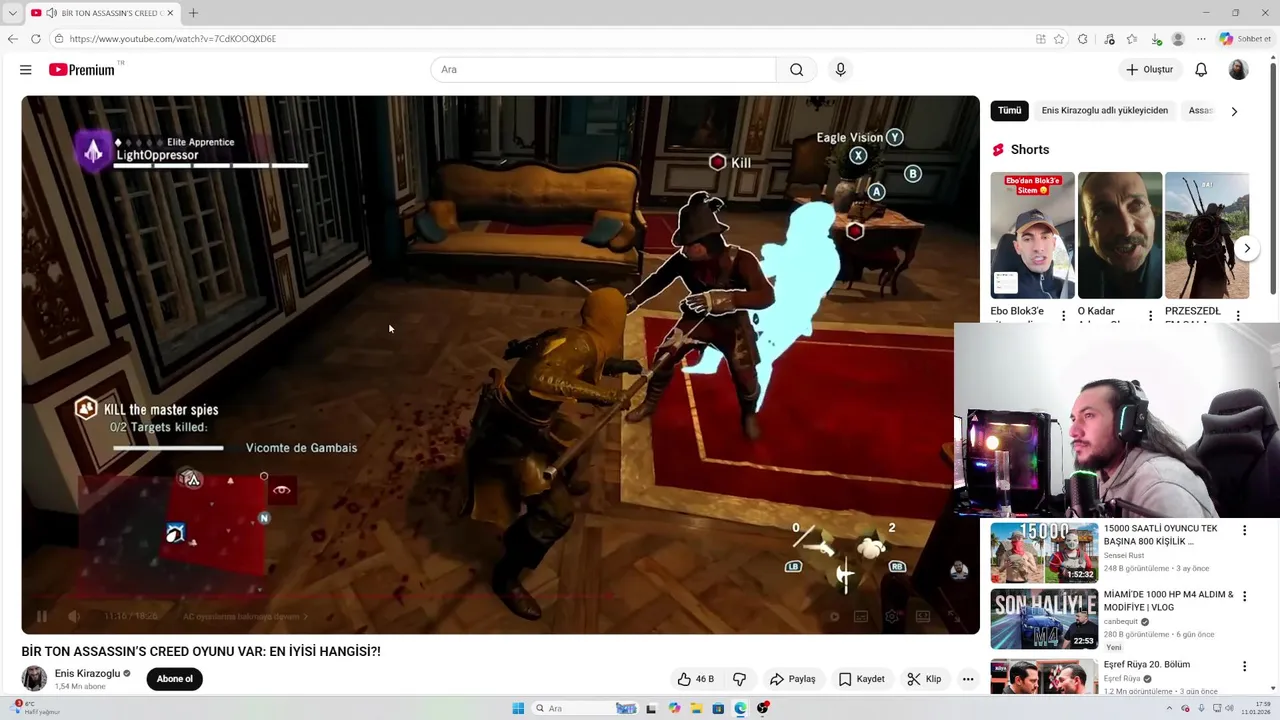Open the Windows Start menu
Screen dimensions: 1280x720
518,708
